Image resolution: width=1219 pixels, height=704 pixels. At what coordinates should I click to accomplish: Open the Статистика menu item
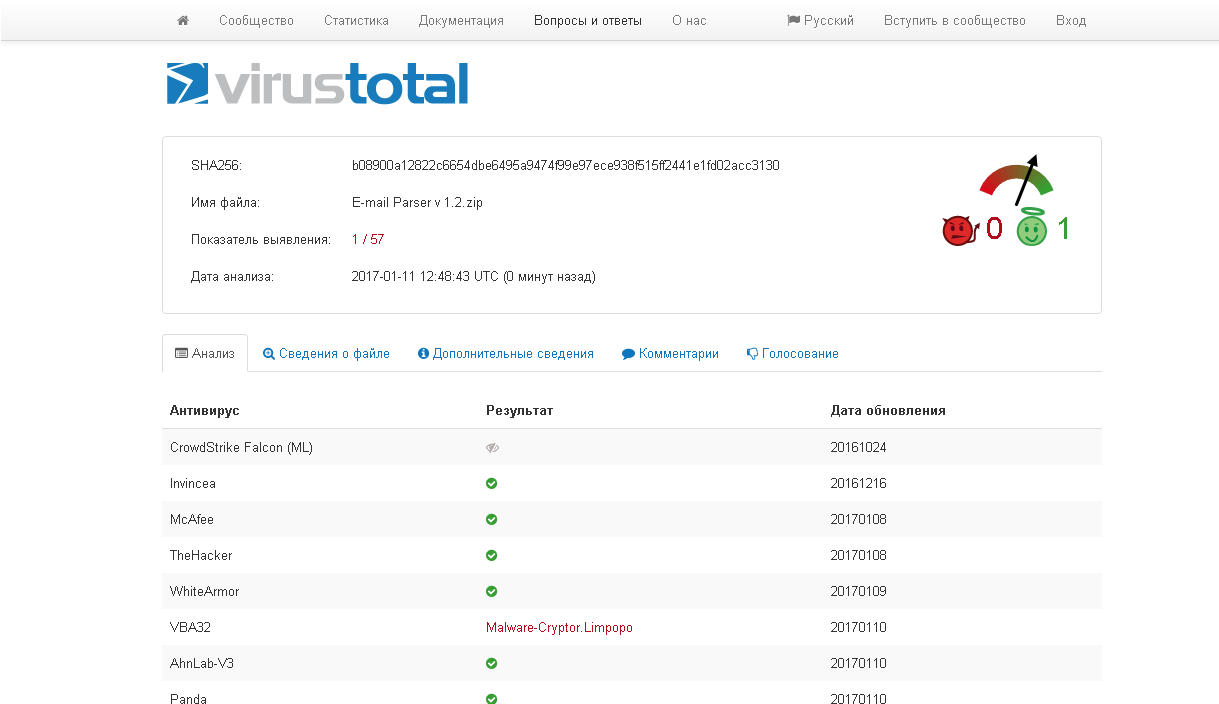(357, 20)
